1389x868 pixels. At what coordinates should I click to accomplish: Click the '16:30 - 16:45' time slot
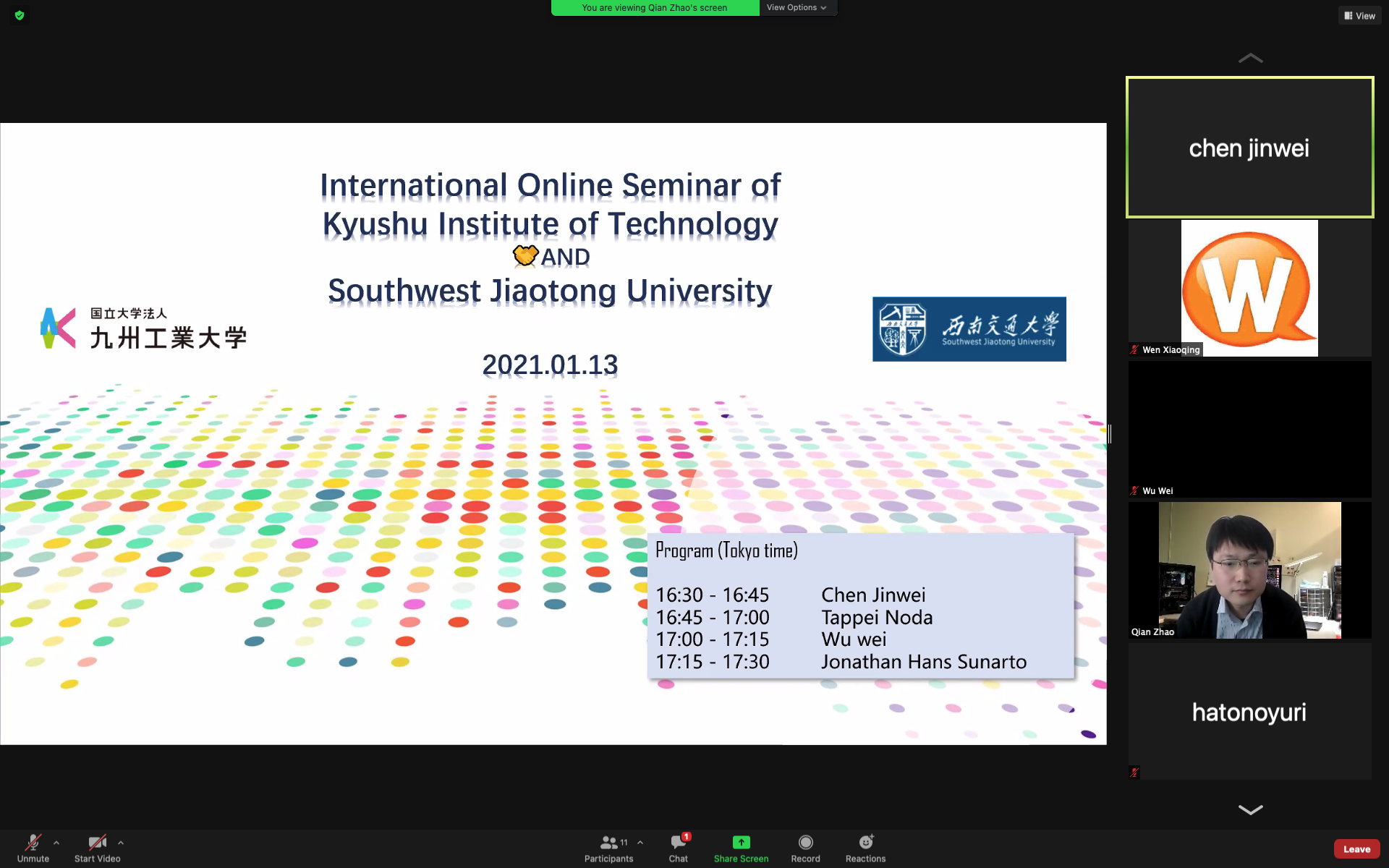point(713,595)
